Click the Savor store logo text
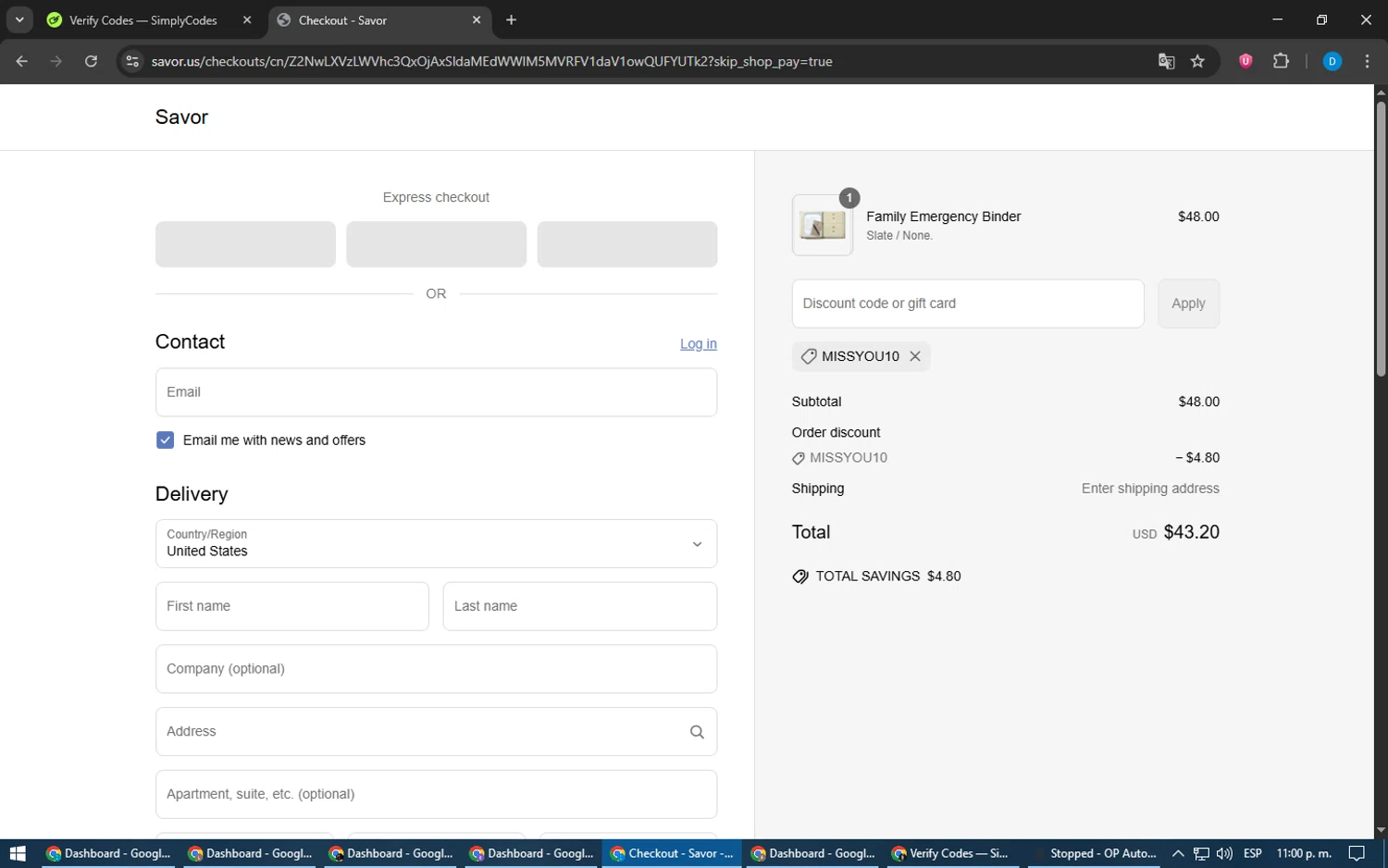The height and width of the screenshot is (868, 1388). (181, 117)
